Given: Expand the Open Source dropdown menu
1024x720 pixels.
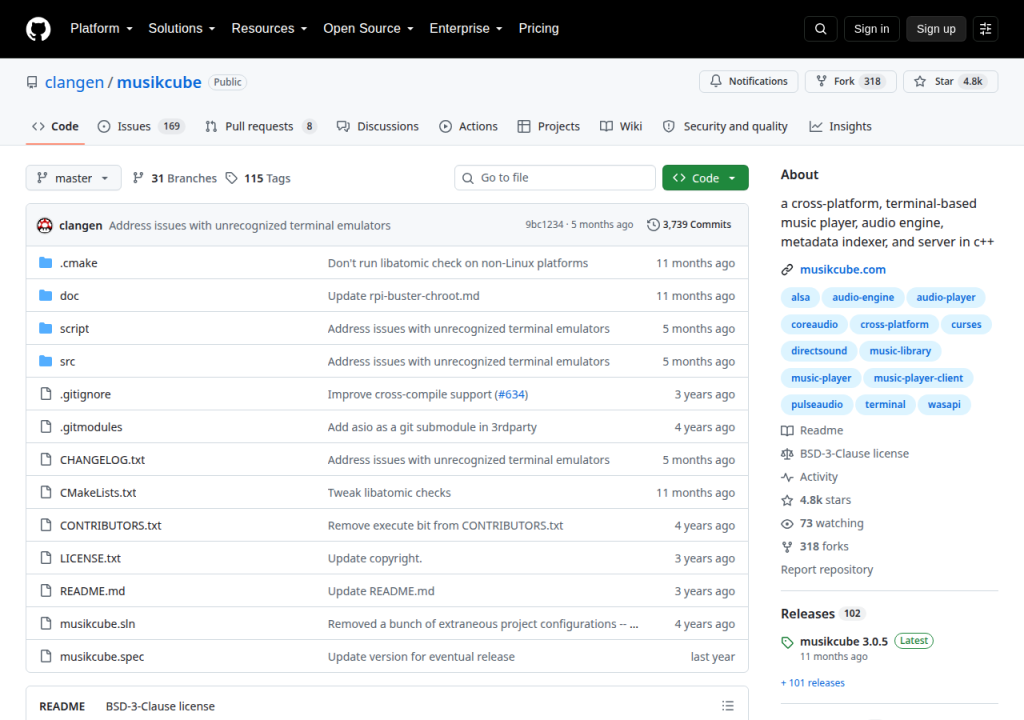Looking at the screenshot, I should (368, 29).
